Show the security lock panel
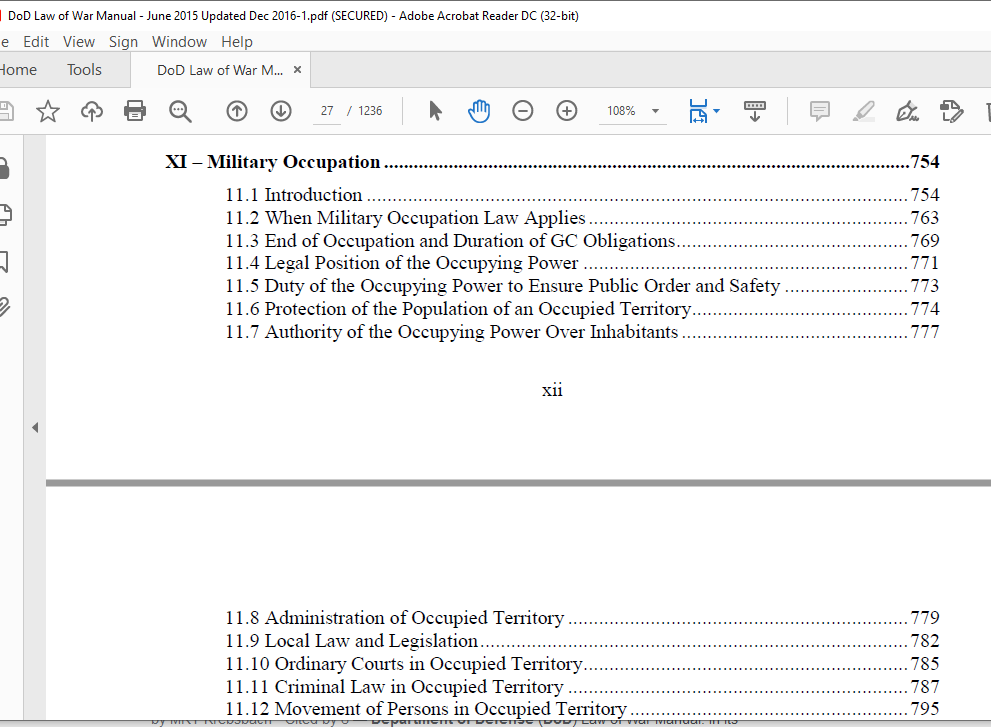991x727 pixels. click(x=4, y=169)
